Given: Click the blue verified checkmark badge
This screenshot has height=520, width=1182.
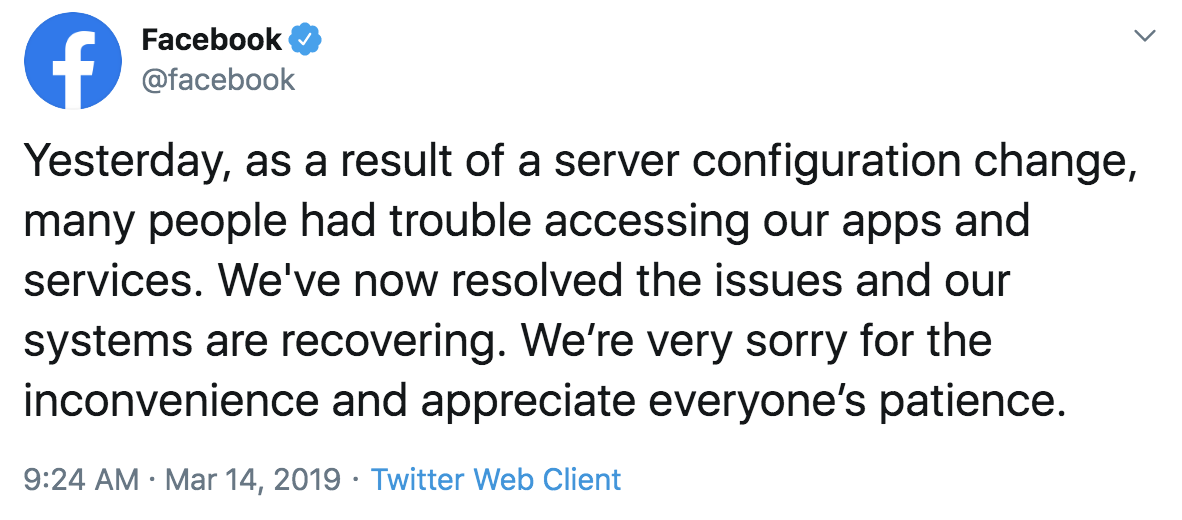Looking at the screenshot, I should click(x=303, y=40).
